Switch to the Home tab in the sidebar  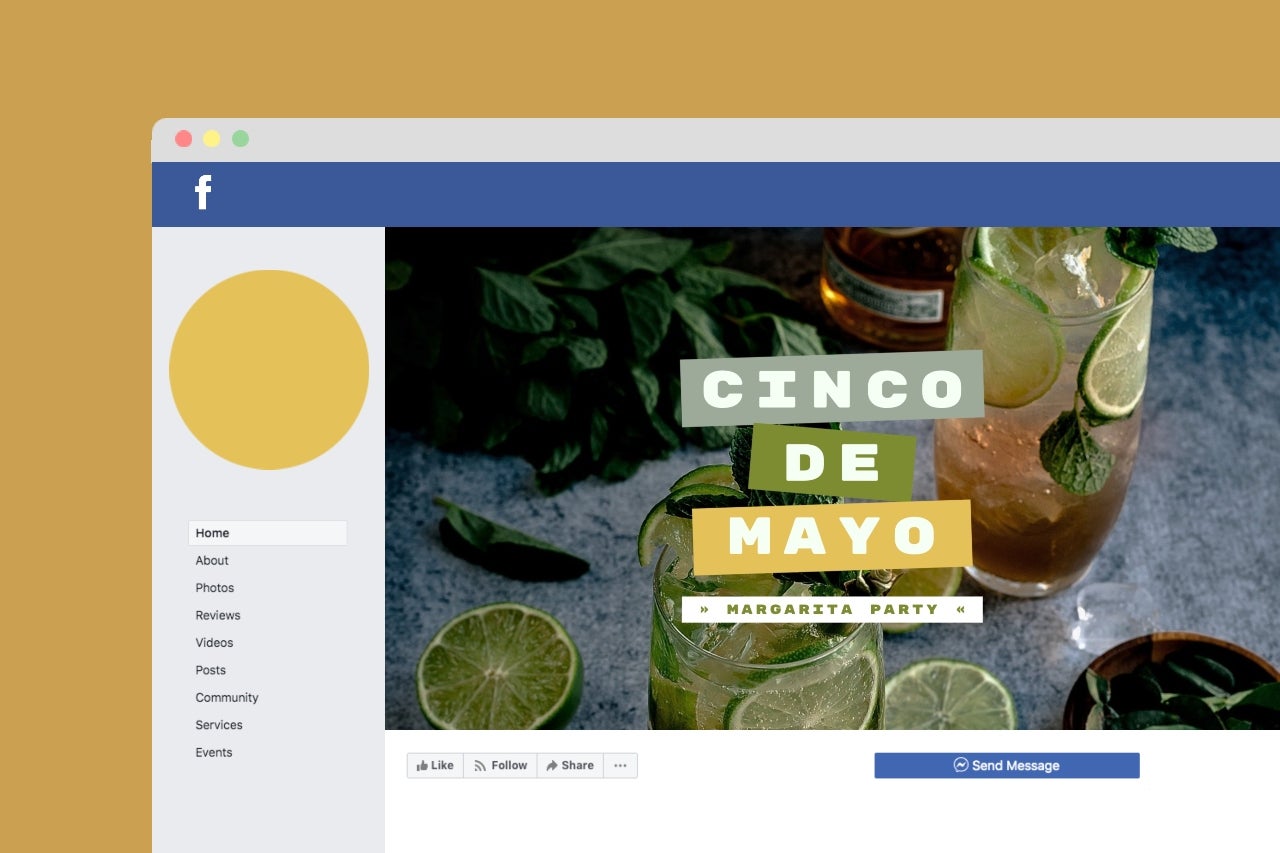[212, 532]
